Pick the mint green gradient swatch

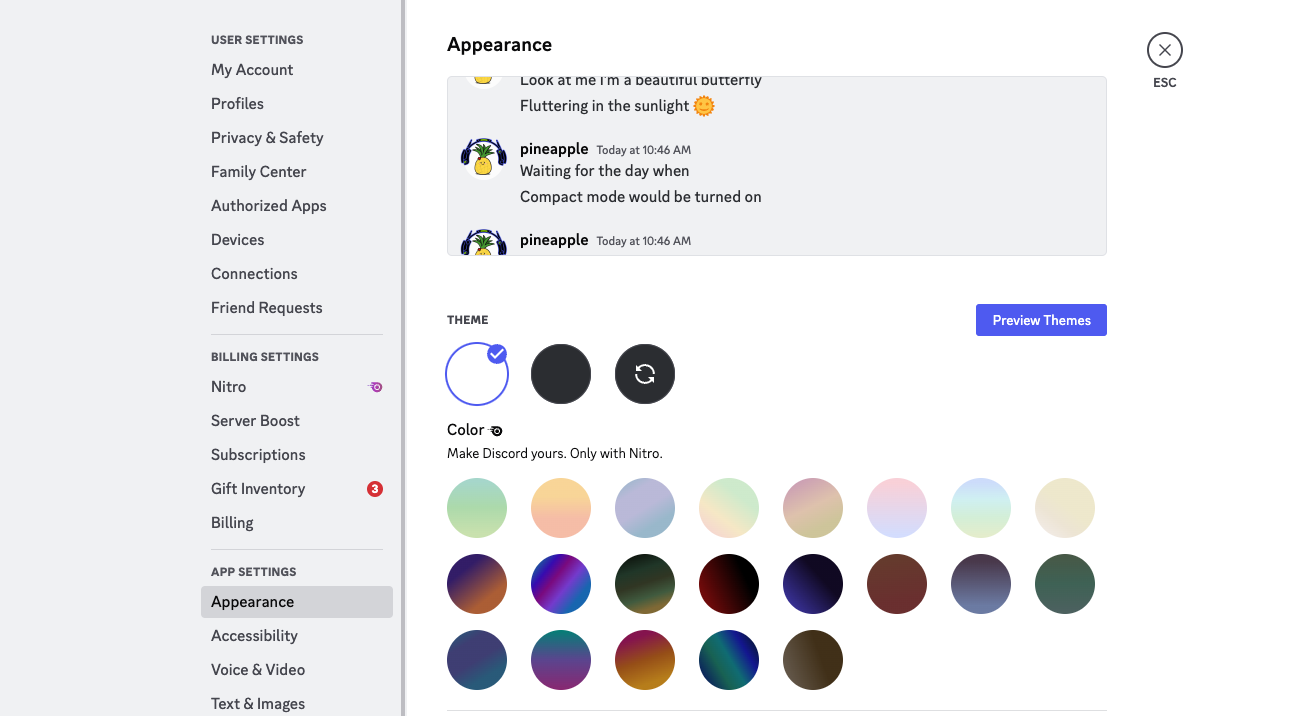click(x=477, y=508)
